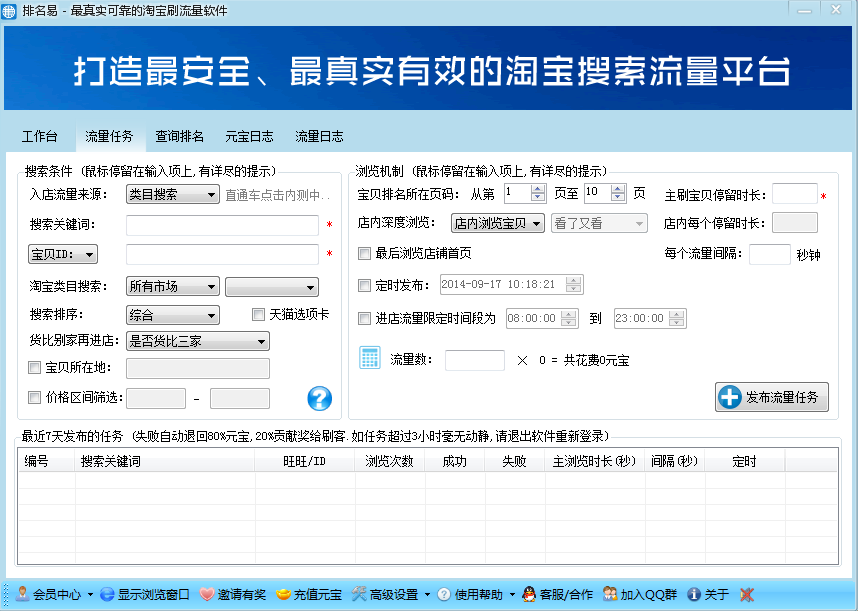Toggle the 定时发布 checkbox
Image resolution: width=858 pixels, height=611 pixels.
[x=365, y=286]
